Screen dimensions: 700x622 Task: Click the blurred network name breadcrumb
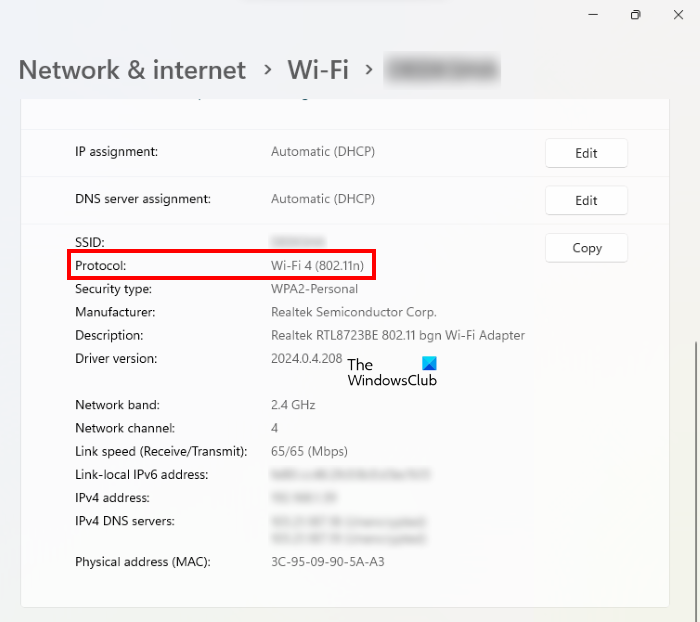443,70
